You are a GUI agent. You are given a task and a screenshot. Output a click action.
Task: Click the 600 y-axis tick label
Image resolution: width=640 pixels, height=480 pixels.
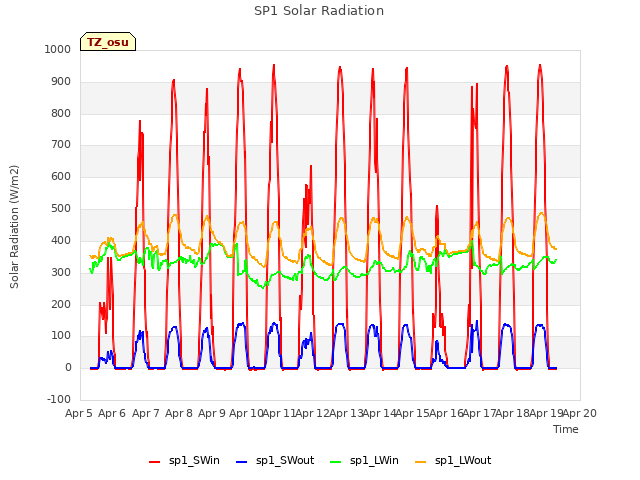tap(61, 176)
